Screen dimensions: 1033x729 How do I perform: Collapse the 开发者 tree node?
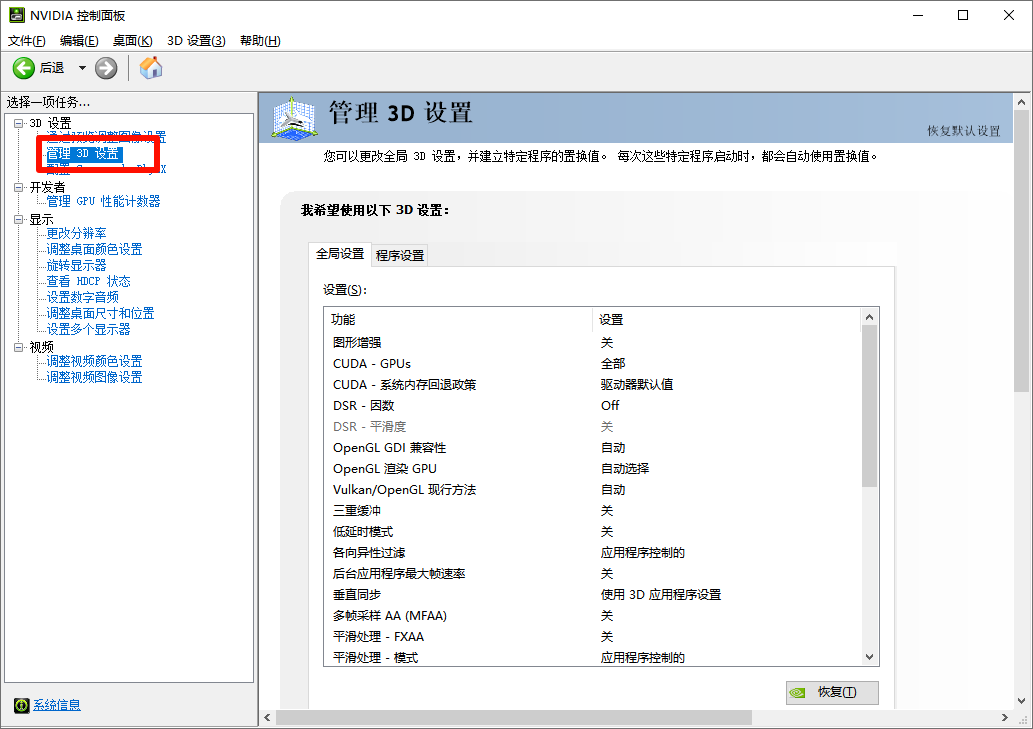click(x=18, y=187)
